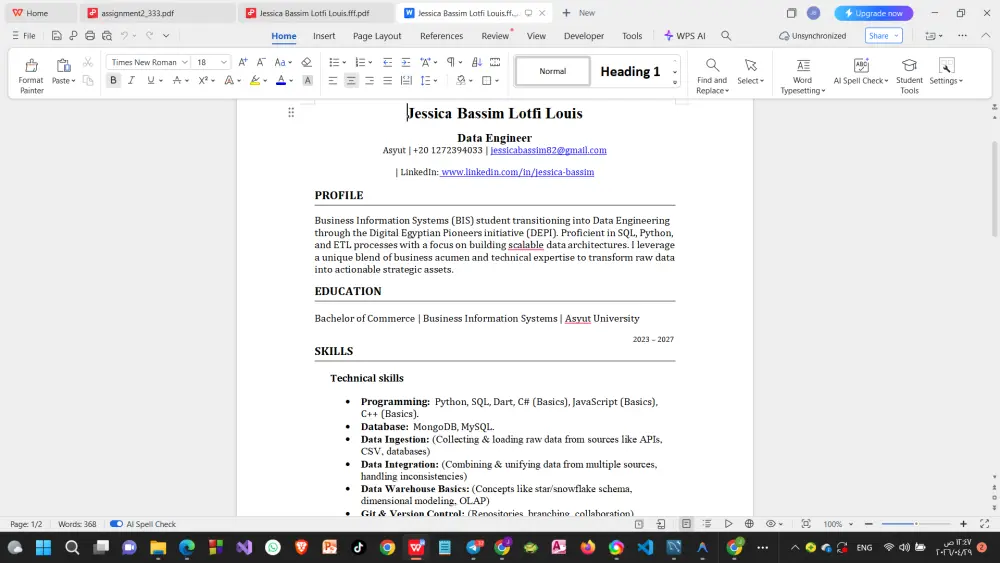Viewport: 1000px width, 563px height.
Task: Click the zoom slider handle
Action: [x=916, y=523]
